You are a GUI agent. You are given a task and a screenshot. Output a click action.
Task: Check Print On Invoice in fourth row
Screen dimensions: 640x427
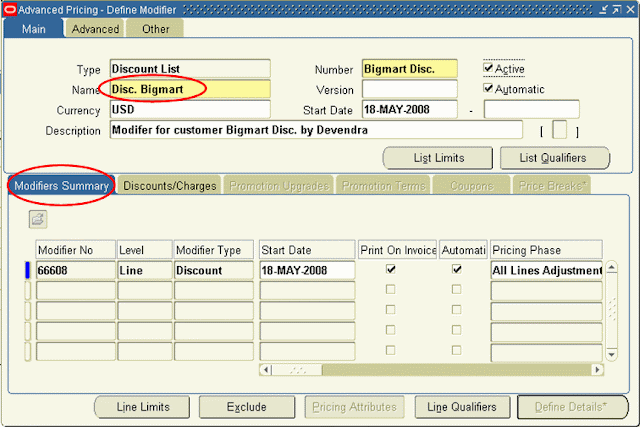click(391, 330)
